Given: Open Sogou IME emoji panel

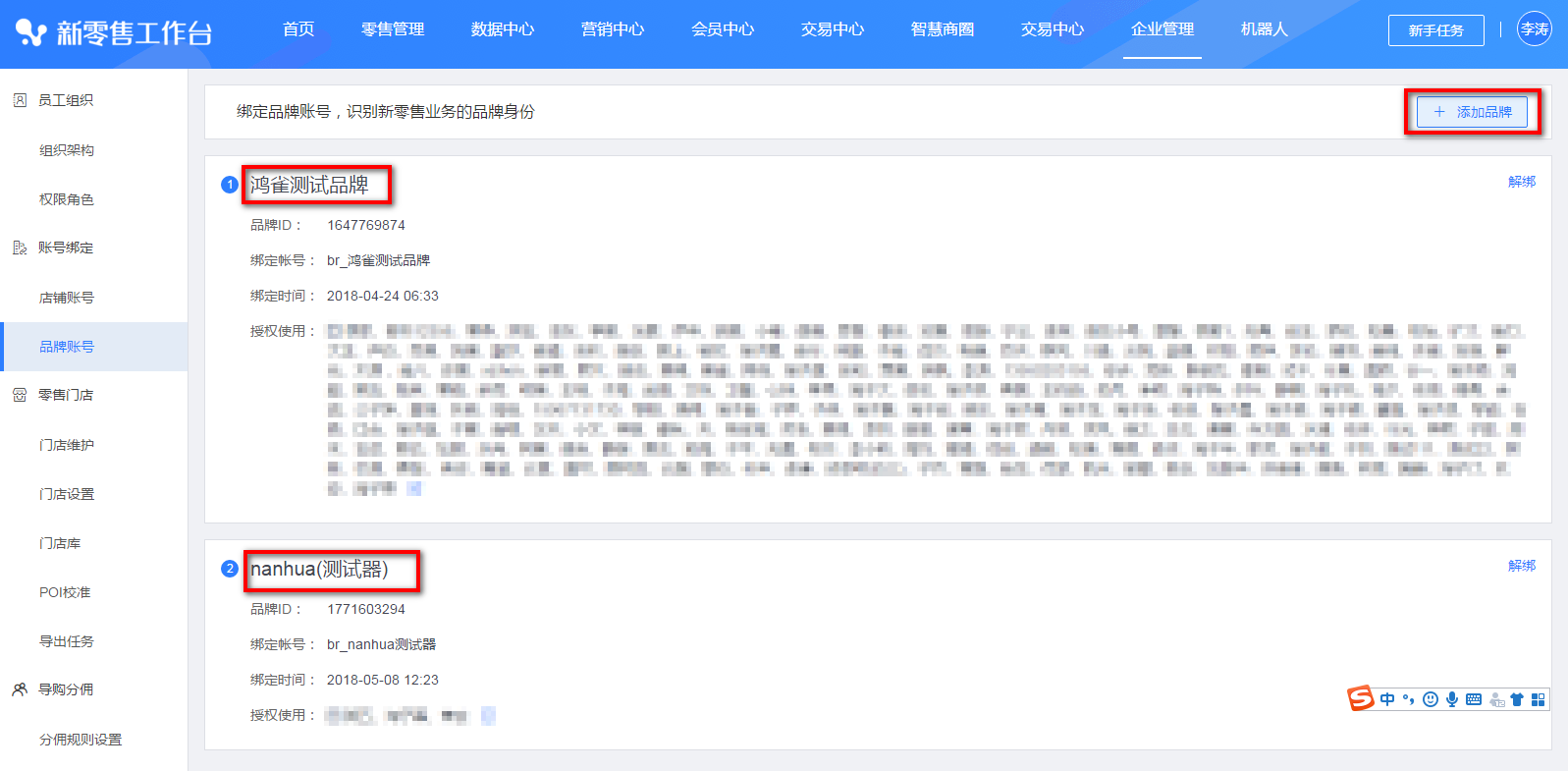Looking at the screenshot, I should click(x=1431, y=699).
